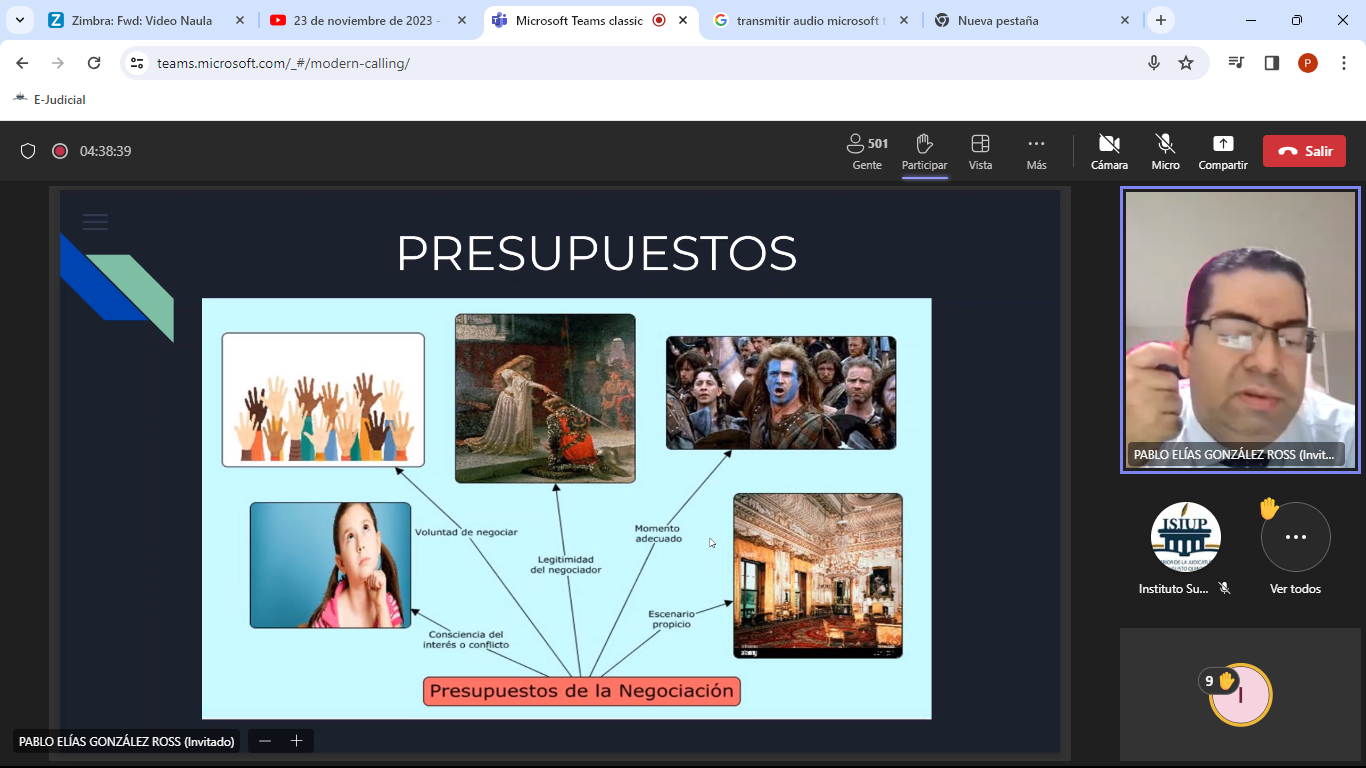Click the raised-hands count badge
Viewport: 1366px width, 768px height.
1220,681
